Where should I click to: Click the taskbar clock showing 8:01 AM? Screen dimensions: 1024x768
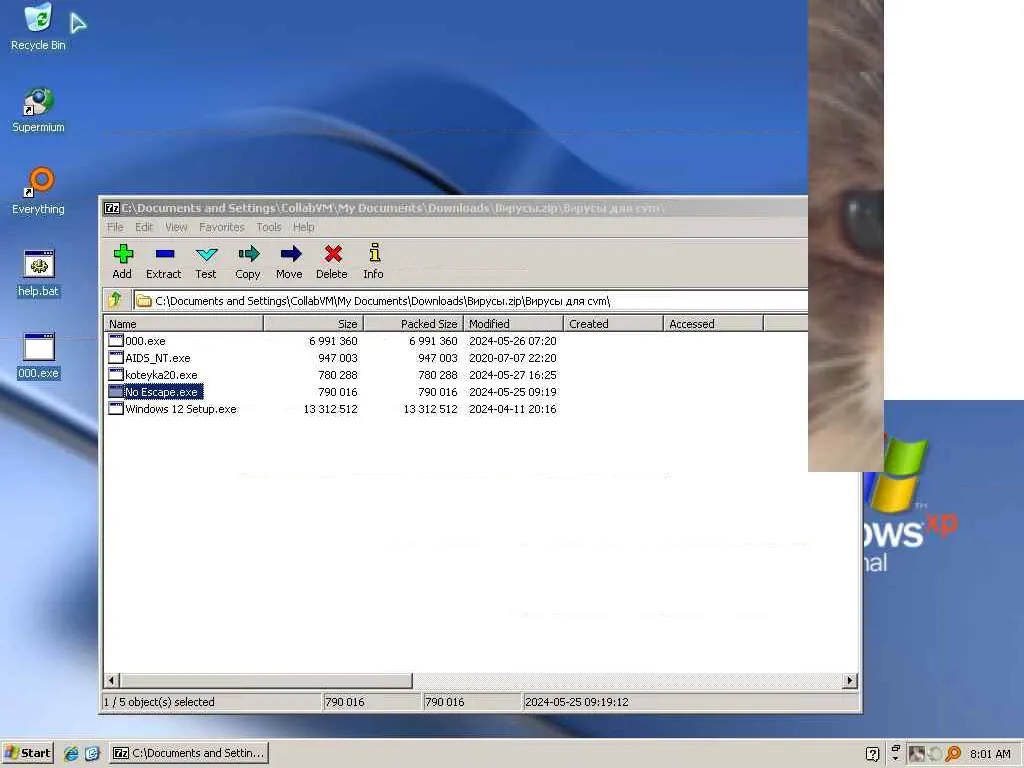click(990, 754)
